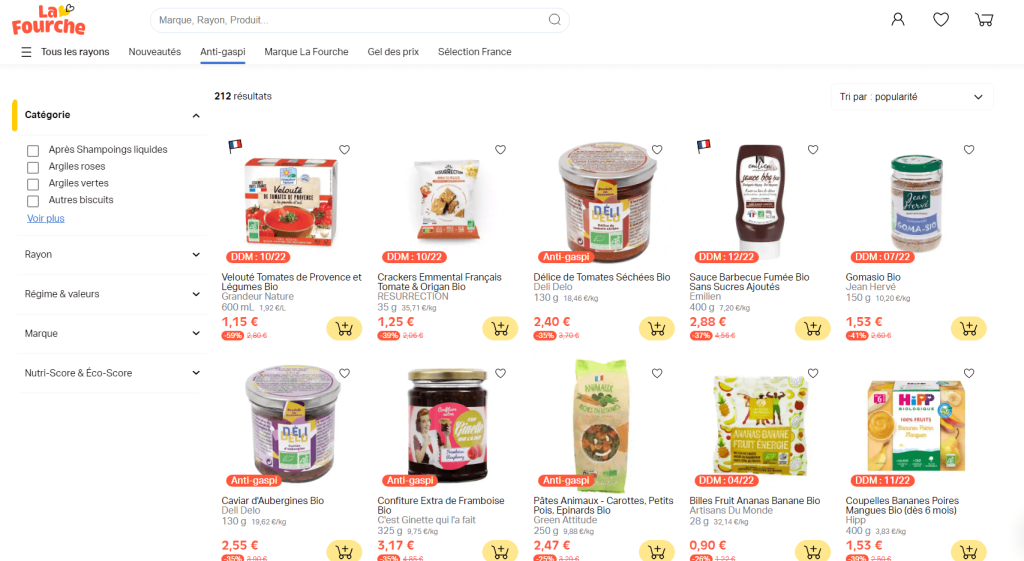Open the wishlist heart in header
This screenshot has height=561, width=1024.
[941, 20]
